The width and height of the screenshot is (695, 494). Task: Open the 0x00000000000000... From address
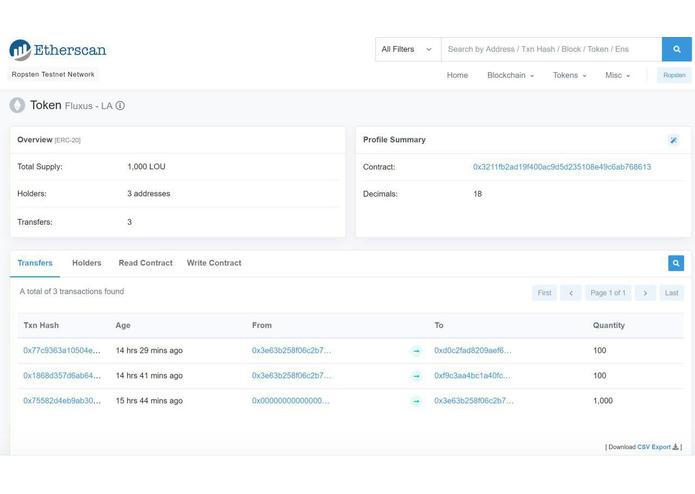point(291,401)
